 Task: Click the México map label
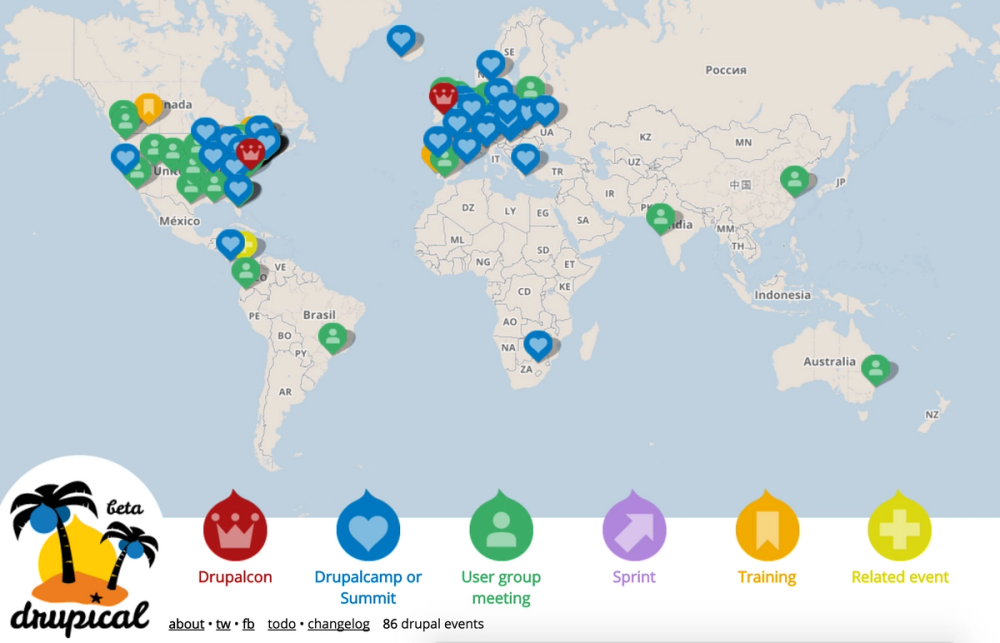(179, 221)
